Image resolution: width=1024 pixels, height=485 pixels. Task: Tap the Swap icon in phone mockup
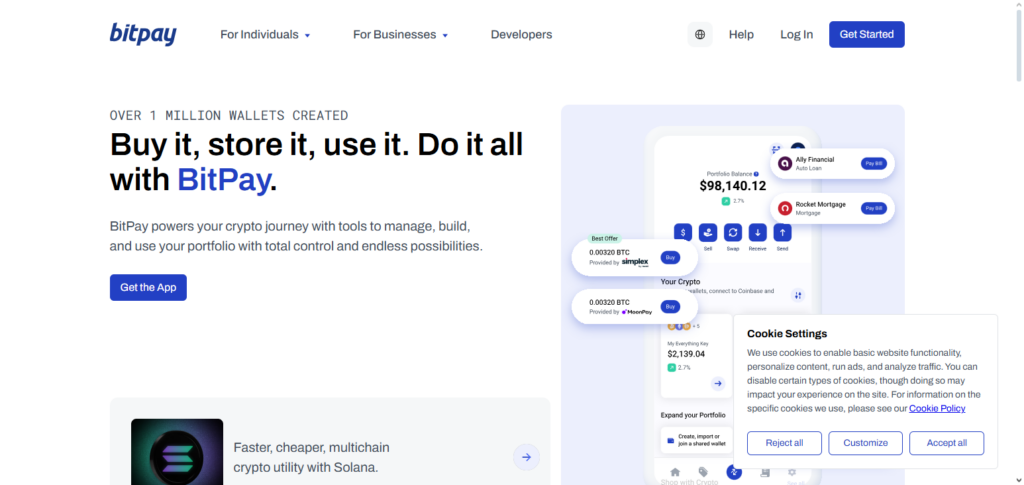pos(733,232)
